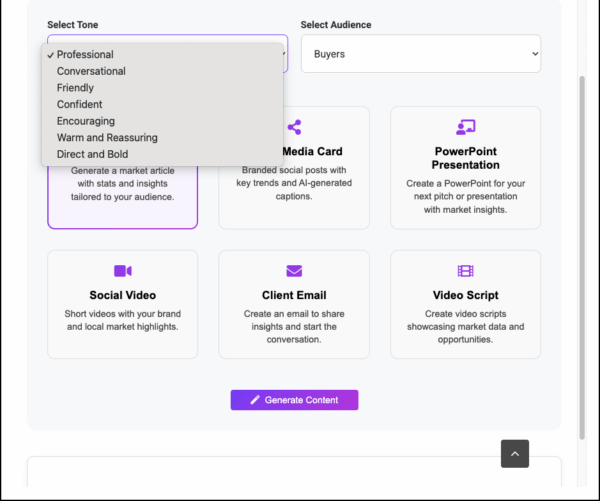Click the scroll-to-top arrow icon
Image resolution: width=600 pixels, height=501 pixels.
tap(515, 454)
